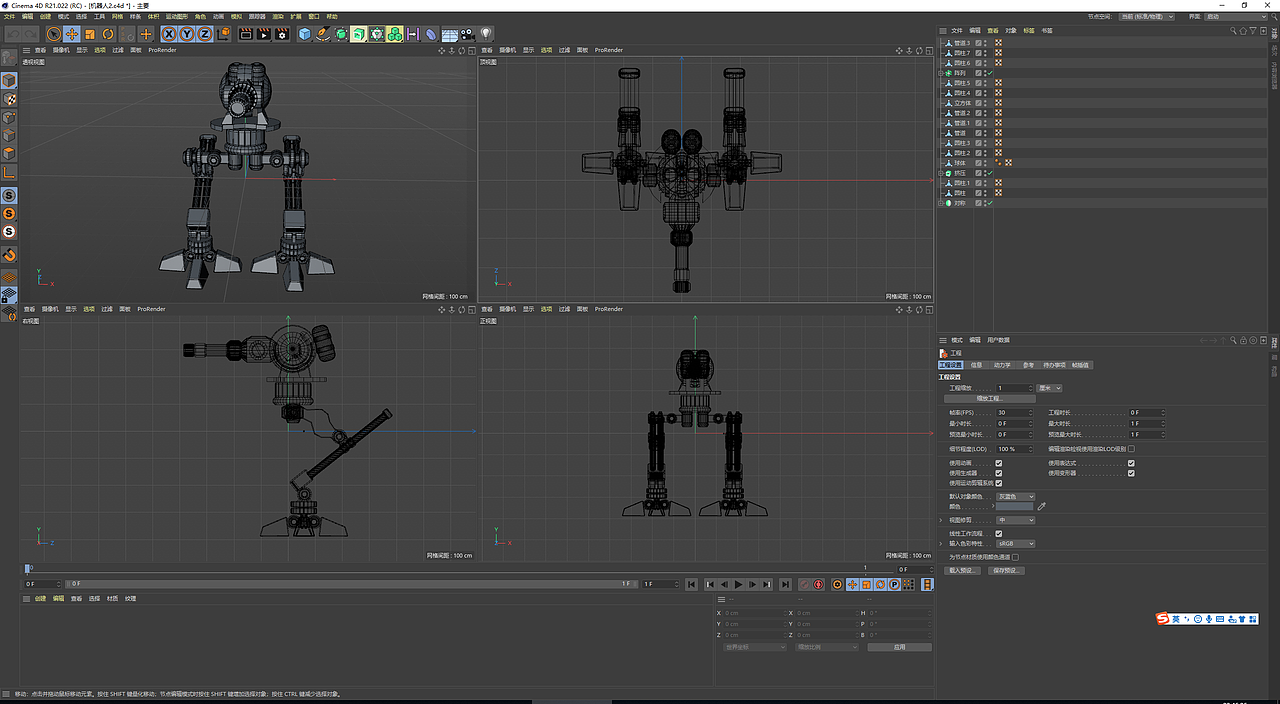Image resolution: width=1280 pixels, height=704 pixels.
Task: Open the 厘米 unit dropdown
Action: (1049, 388)
